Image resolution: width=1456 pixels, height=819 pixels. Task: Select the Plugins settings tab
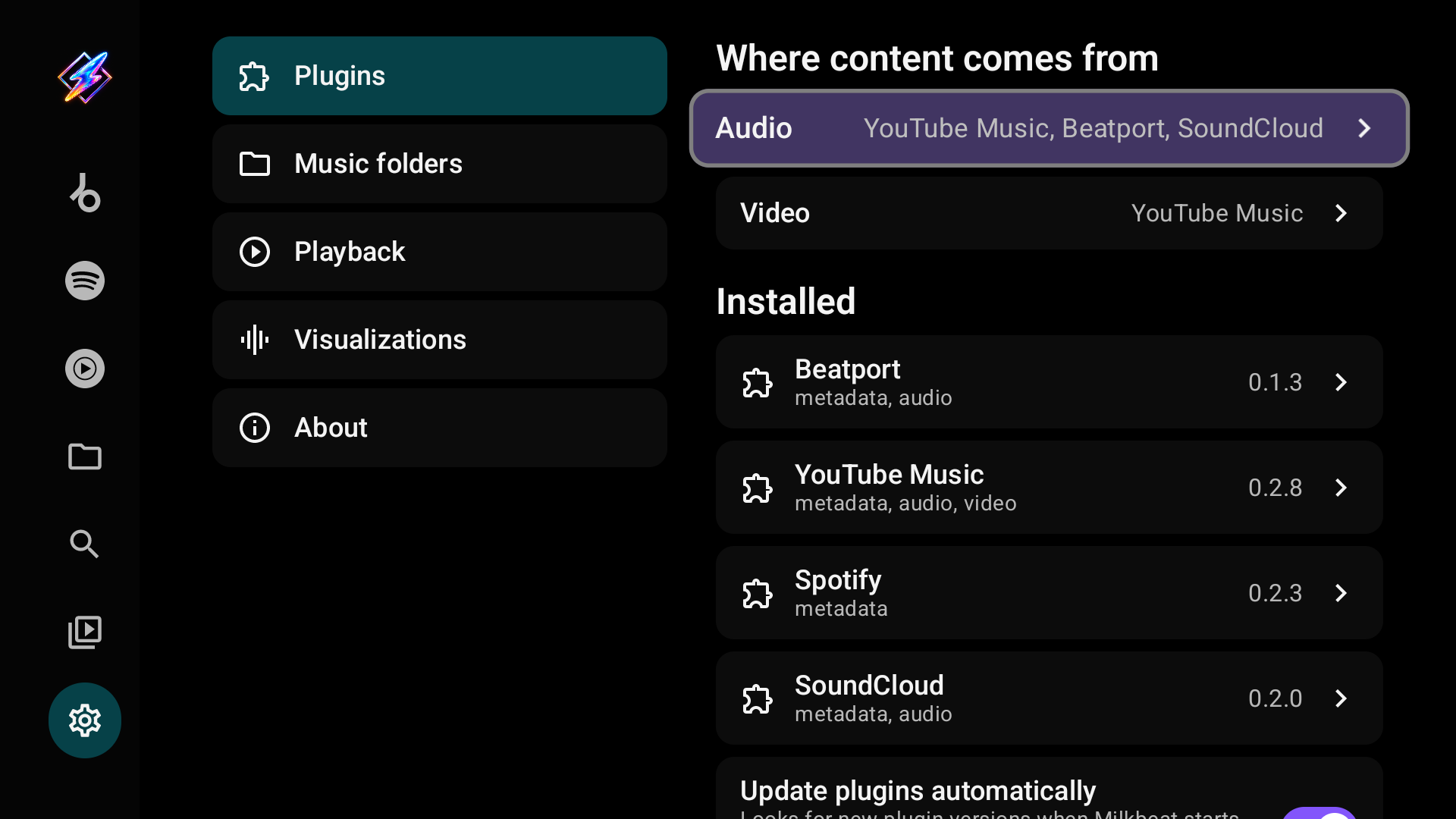(440, 76)
